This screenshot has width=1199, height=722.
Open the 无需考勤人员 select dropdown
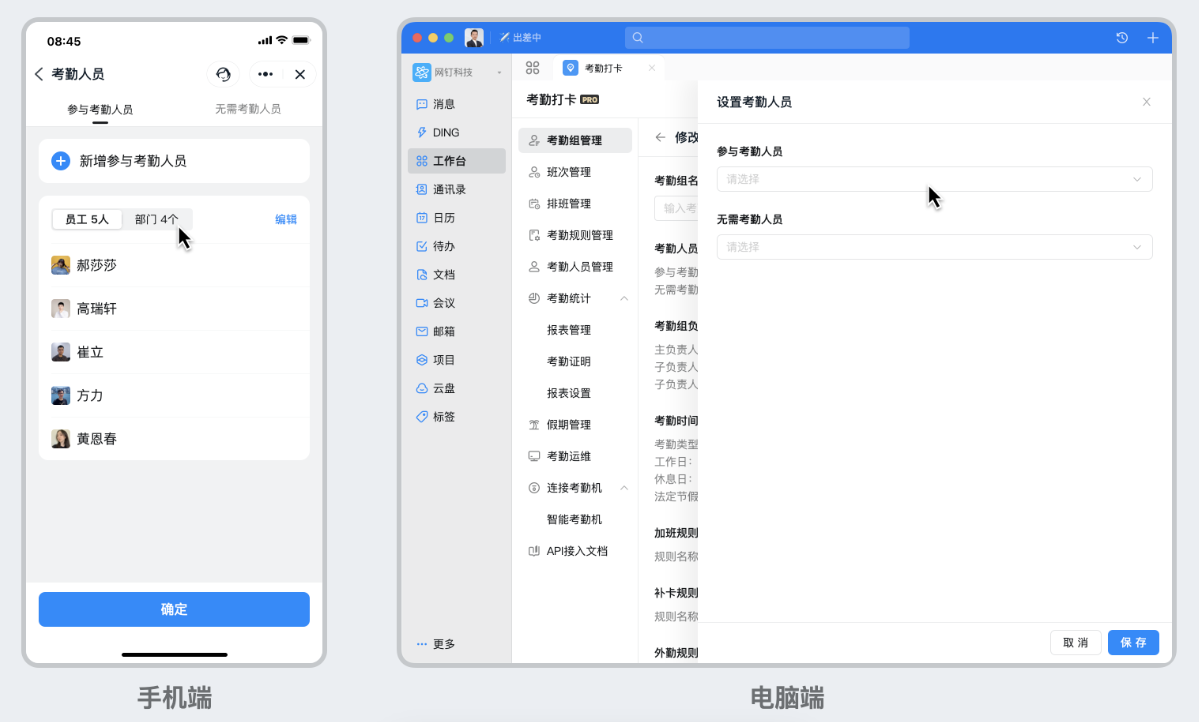tap(934, 247)
